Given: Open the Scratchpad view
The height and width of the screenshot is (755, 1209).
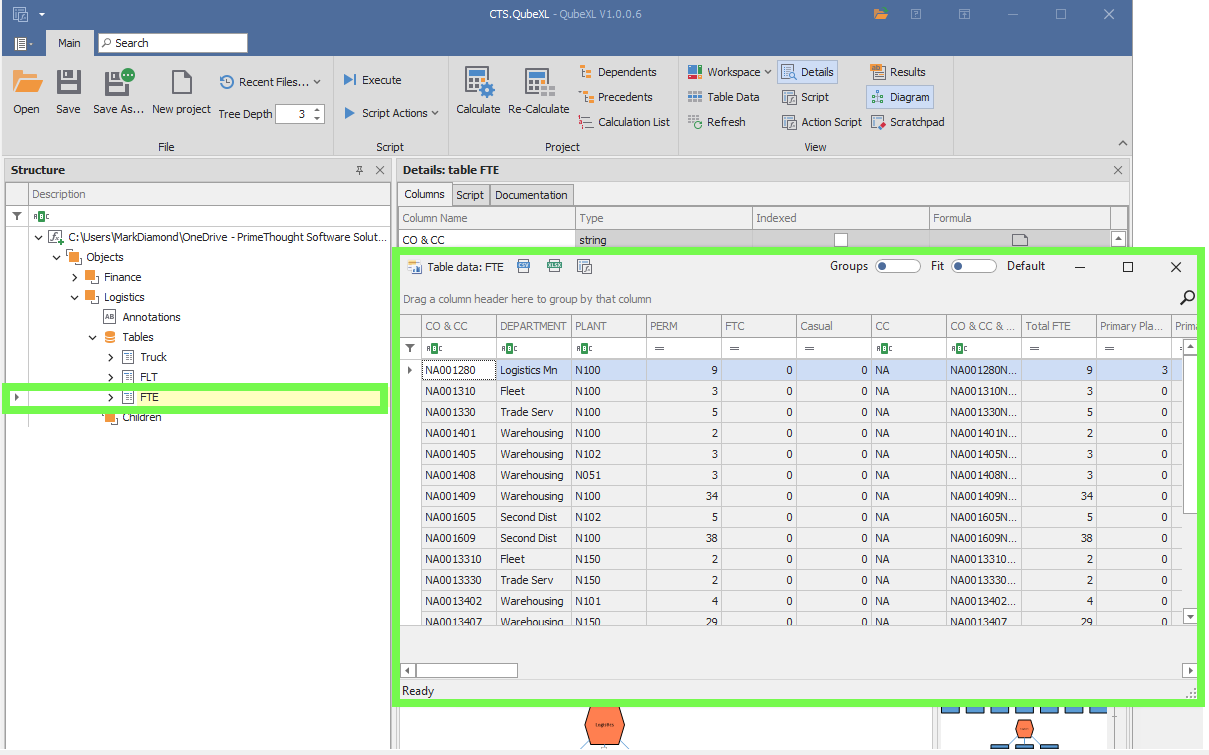Looking at the screenshot, I should (907, 122).
